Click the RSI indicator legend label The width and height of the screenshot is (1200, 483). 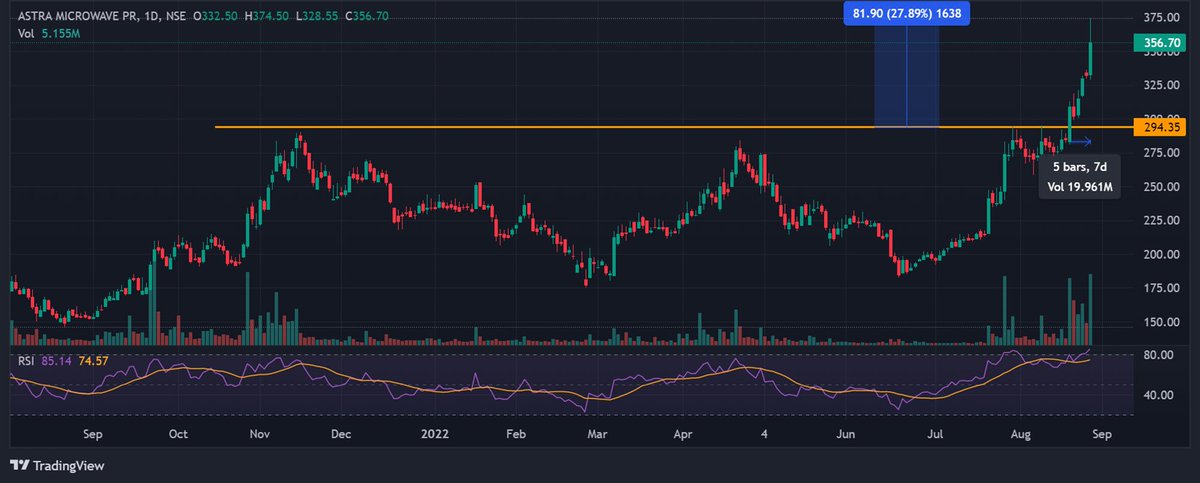(25, 360)
